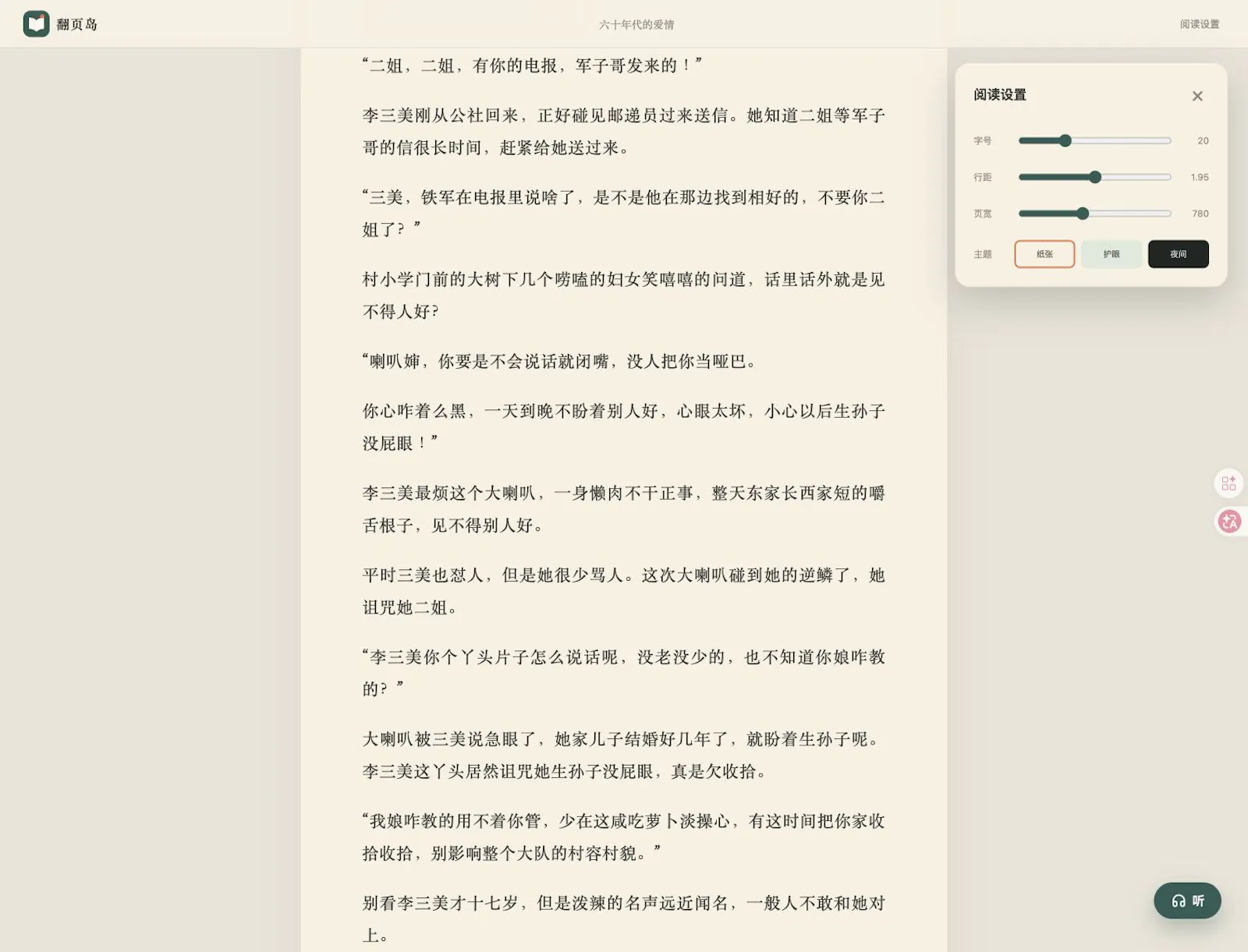Select the 护眼 theme
Image resolution: width=1248 pixels, height=952 pixels.
point(1111,254)
